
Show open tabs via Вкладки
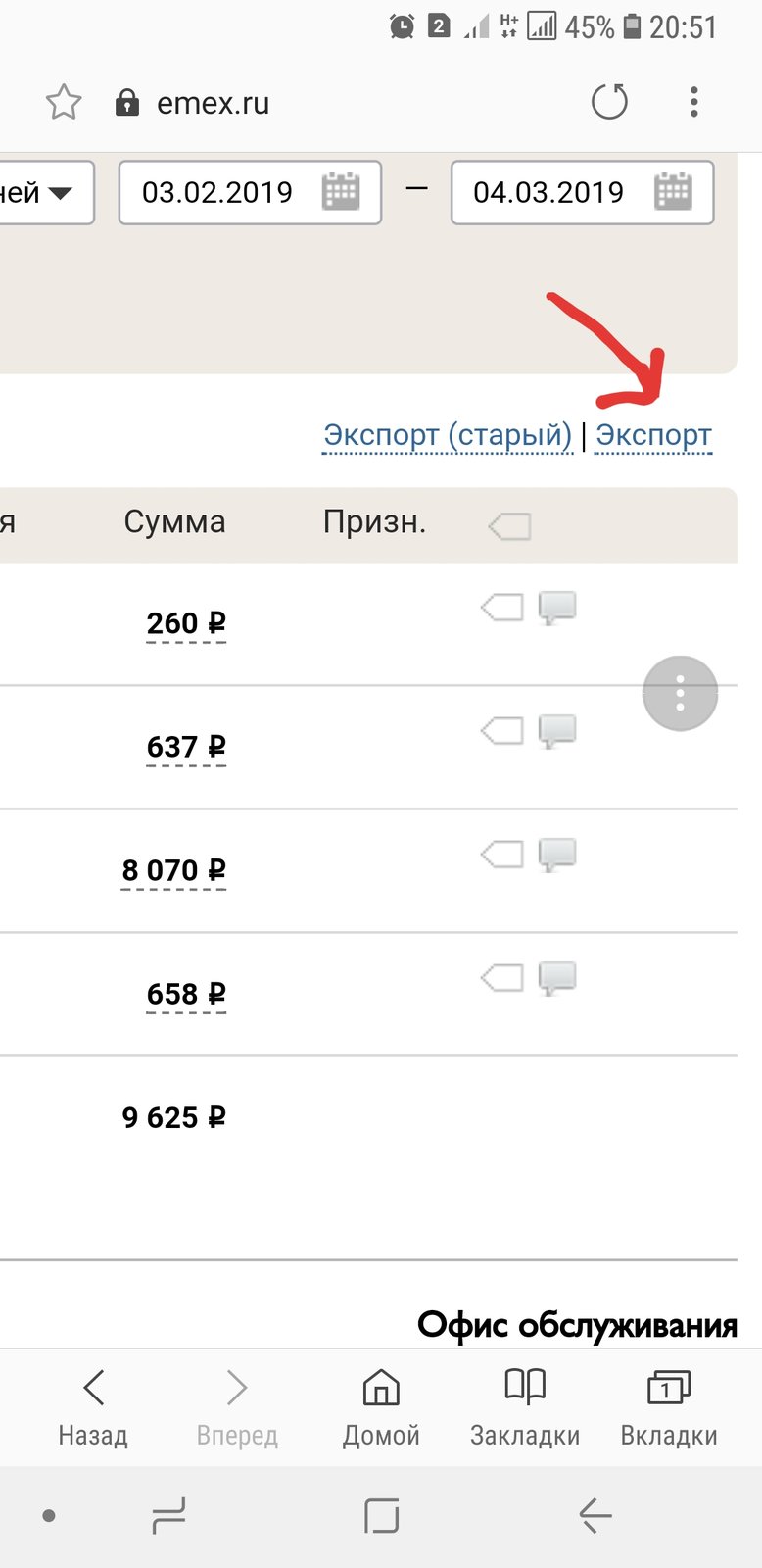click(x=669, y=1408)
